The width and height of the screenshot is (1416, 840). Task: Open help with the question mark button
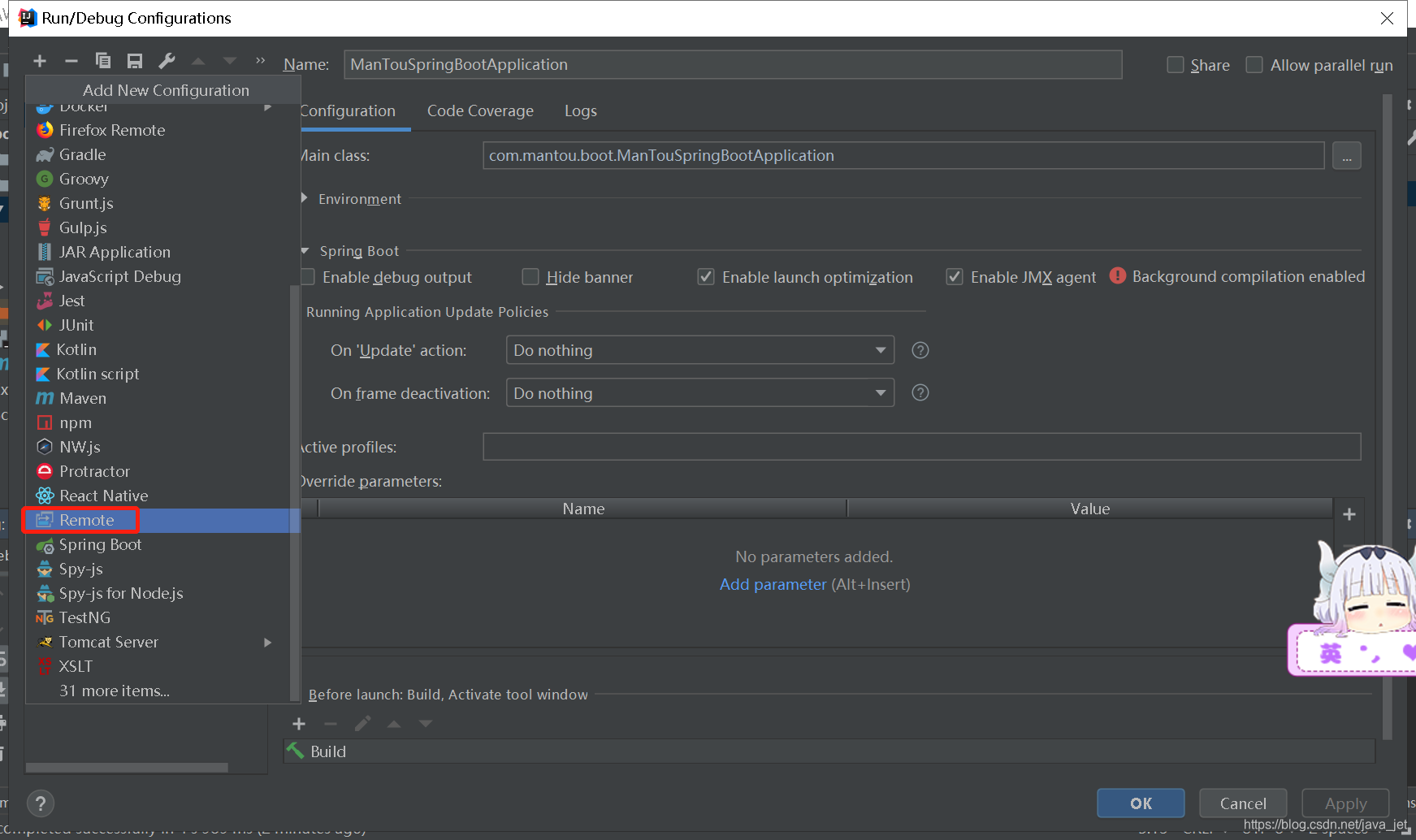[41, 803]
